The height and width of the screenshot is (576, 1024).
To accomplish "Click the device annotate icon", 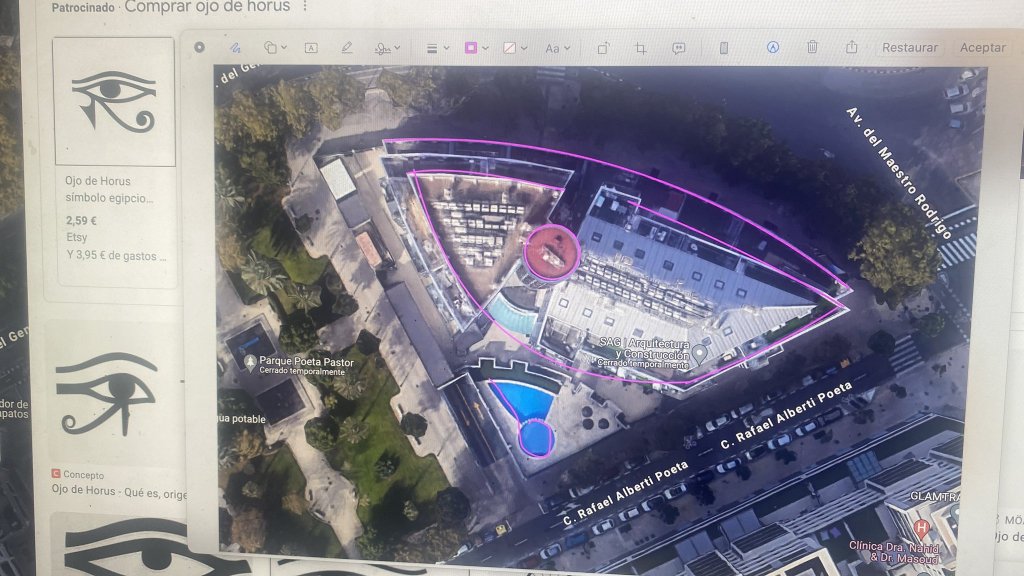I will coord(724,47).
